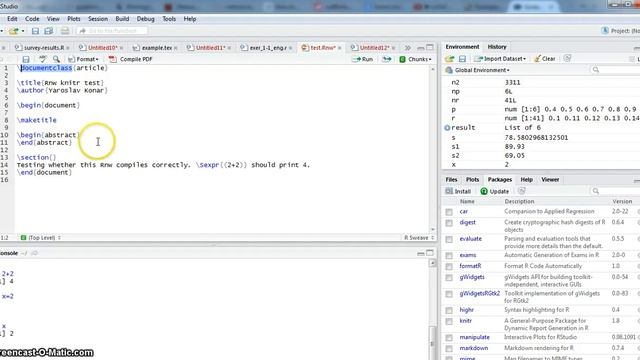Switch to the Environment tab
640x360 pixels.
click(x=462, y=47)
